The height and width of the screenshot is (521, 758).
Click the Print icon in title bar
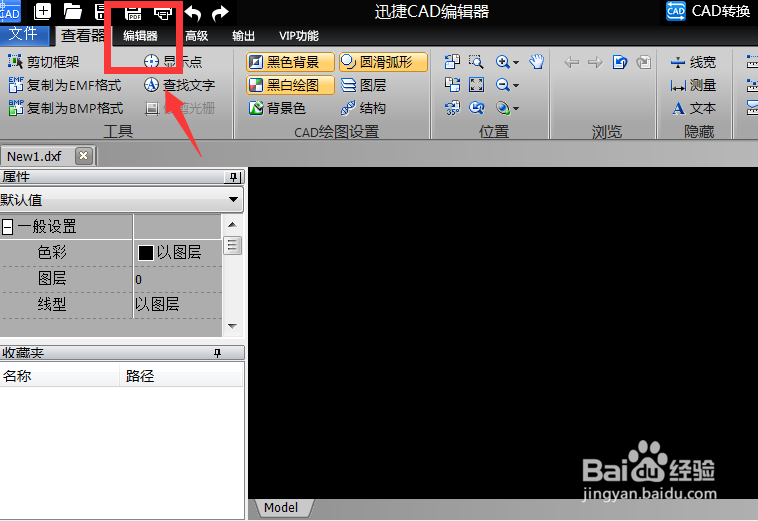(163, 13)
